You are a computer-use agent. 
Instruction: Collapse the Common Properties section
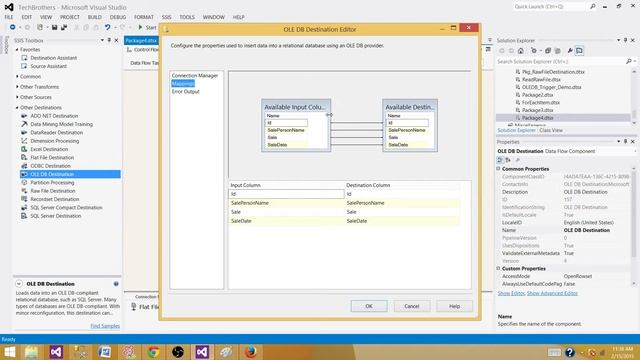(498, 169)
